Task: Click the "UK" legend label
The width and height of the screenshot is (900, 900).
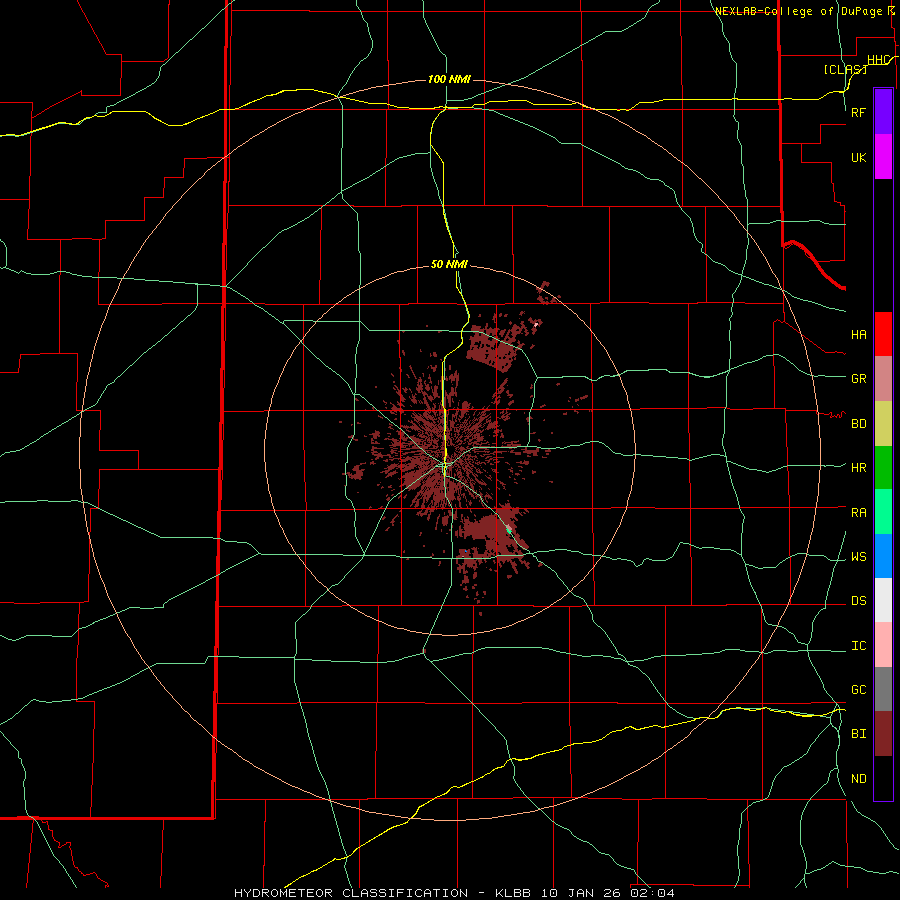Action: click(858, 158)
